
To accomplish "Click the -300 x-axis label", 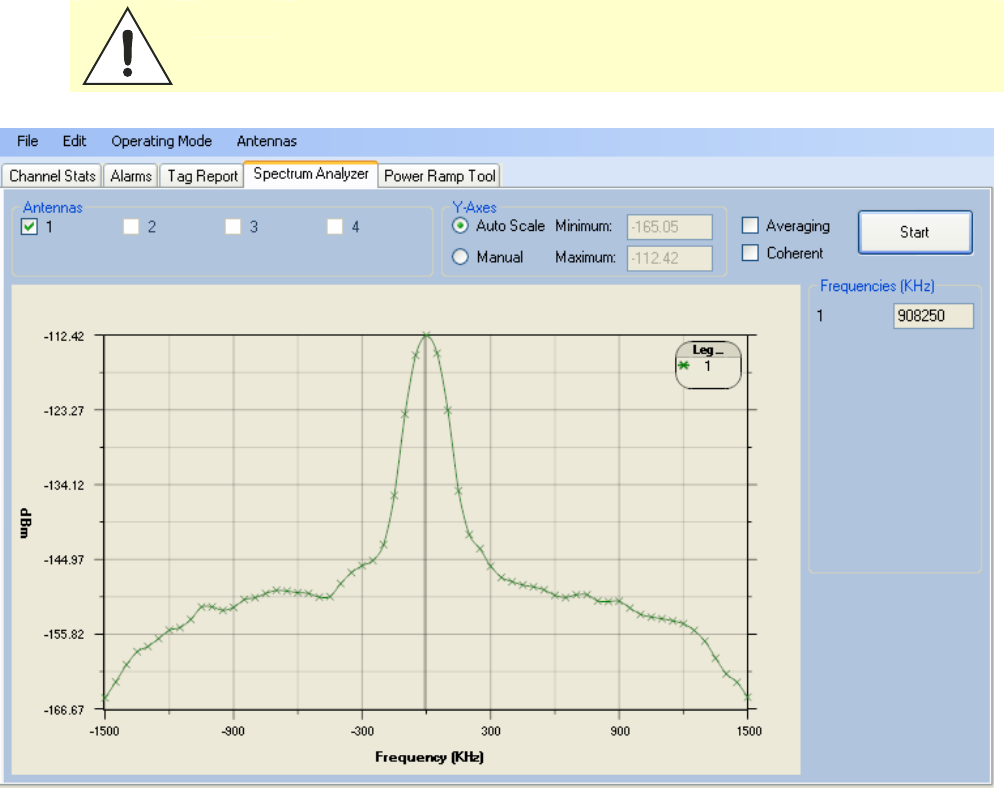I will [x=362, y=731].
